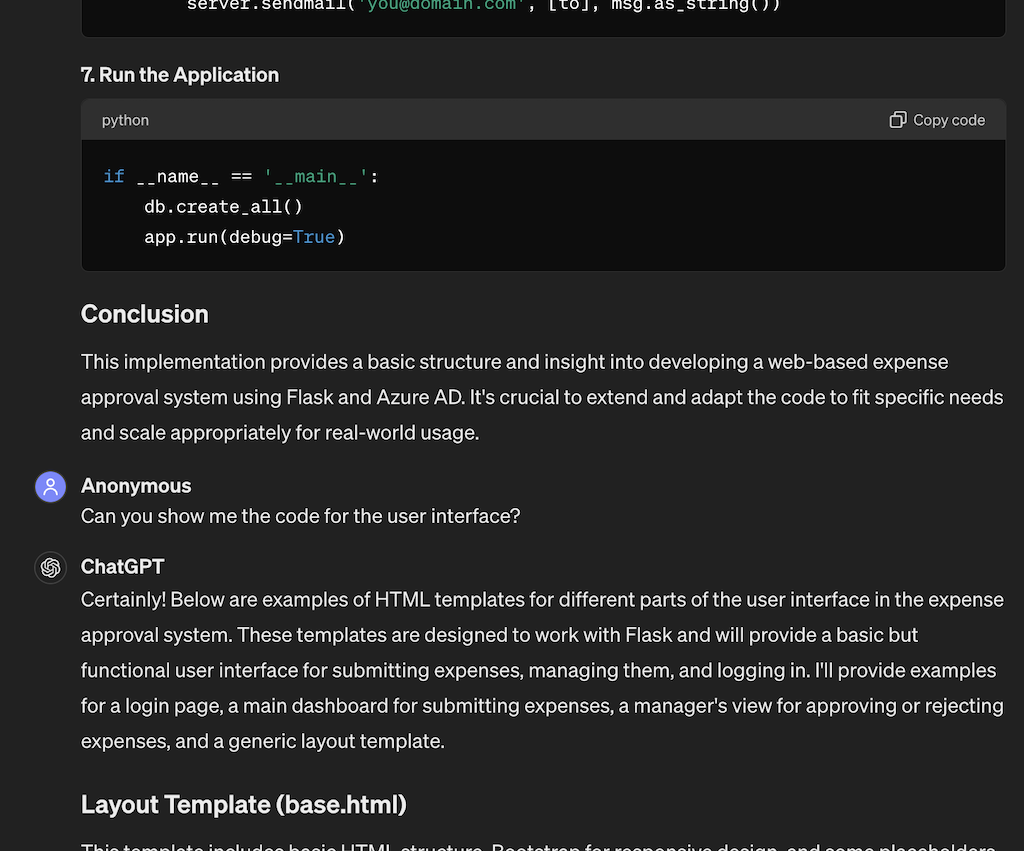Click the ChatGPT logo avatar
1024x851 pixels.
[x=50, y=567]
